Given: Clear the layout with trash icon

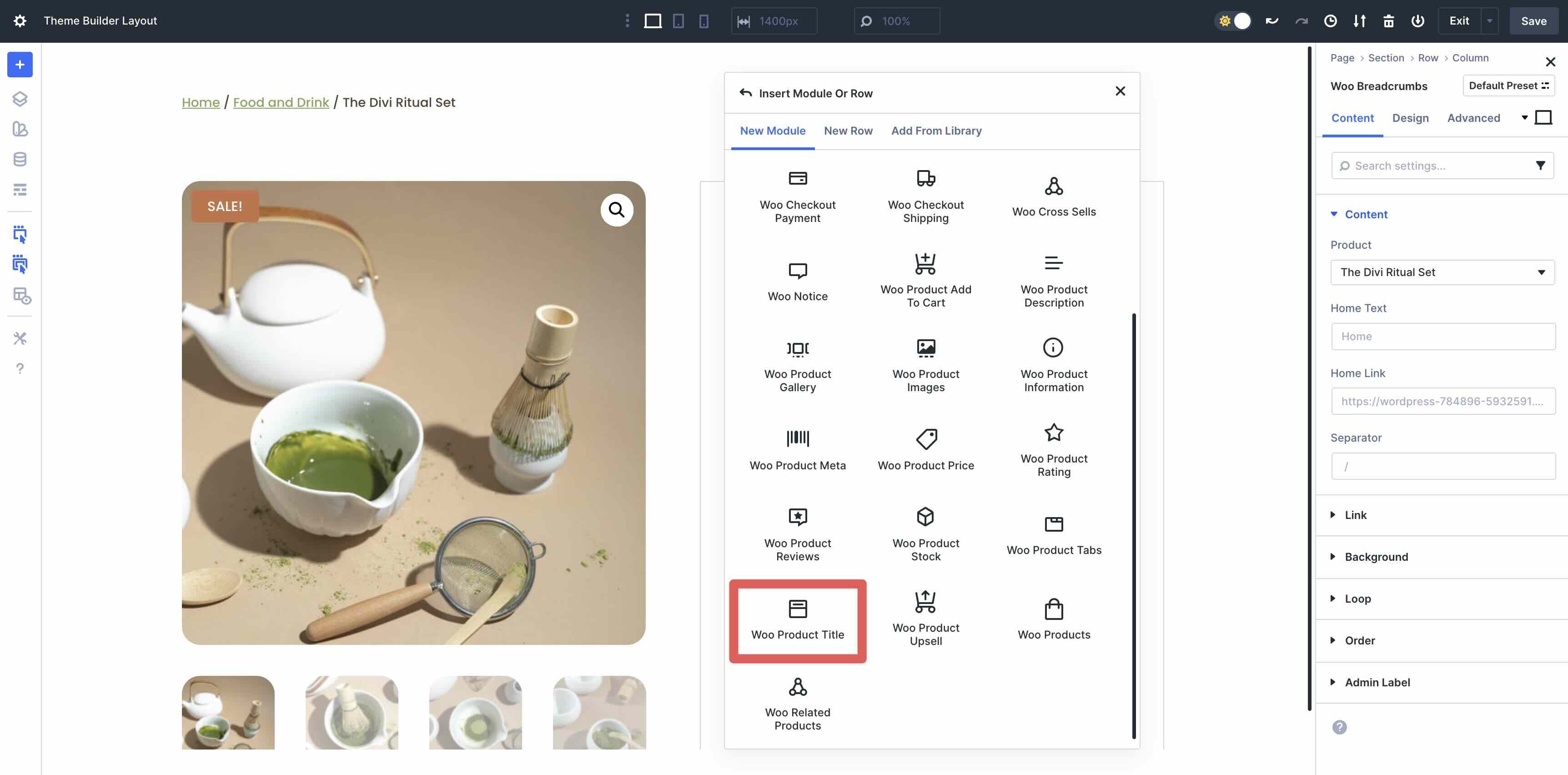Looking at the screenshot, I should point(1388,21).
